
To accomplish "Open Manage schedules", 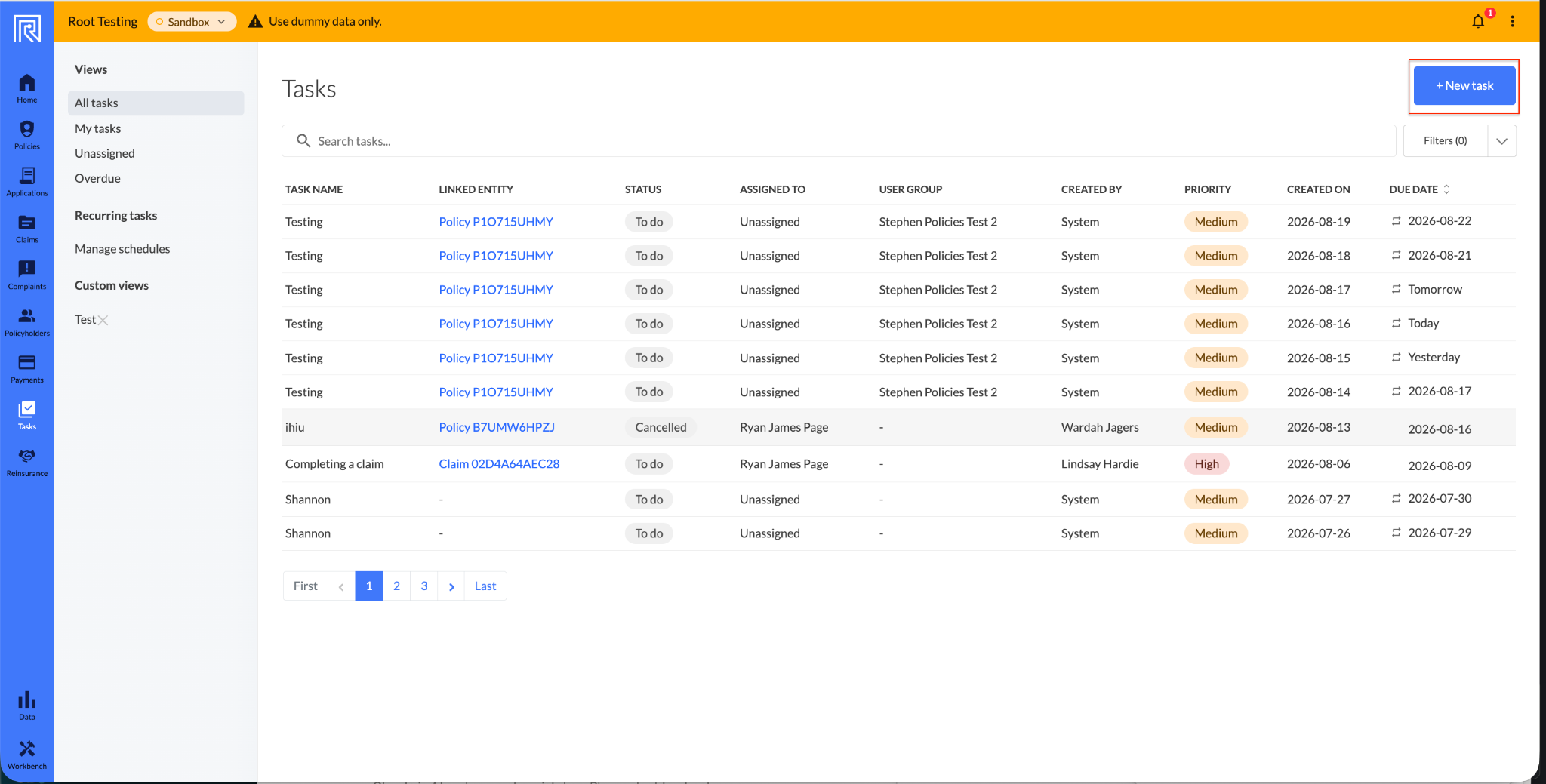I will click(x=122, y=249).
